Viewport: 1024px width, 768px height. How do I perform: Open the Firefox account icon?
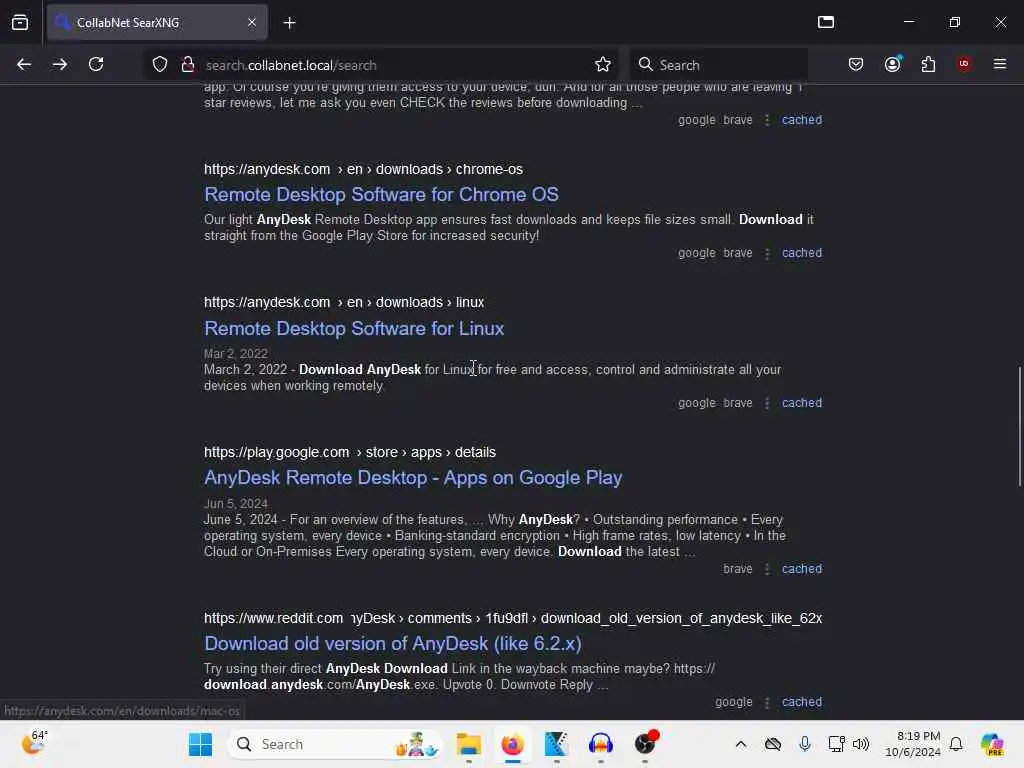point(893,64)
